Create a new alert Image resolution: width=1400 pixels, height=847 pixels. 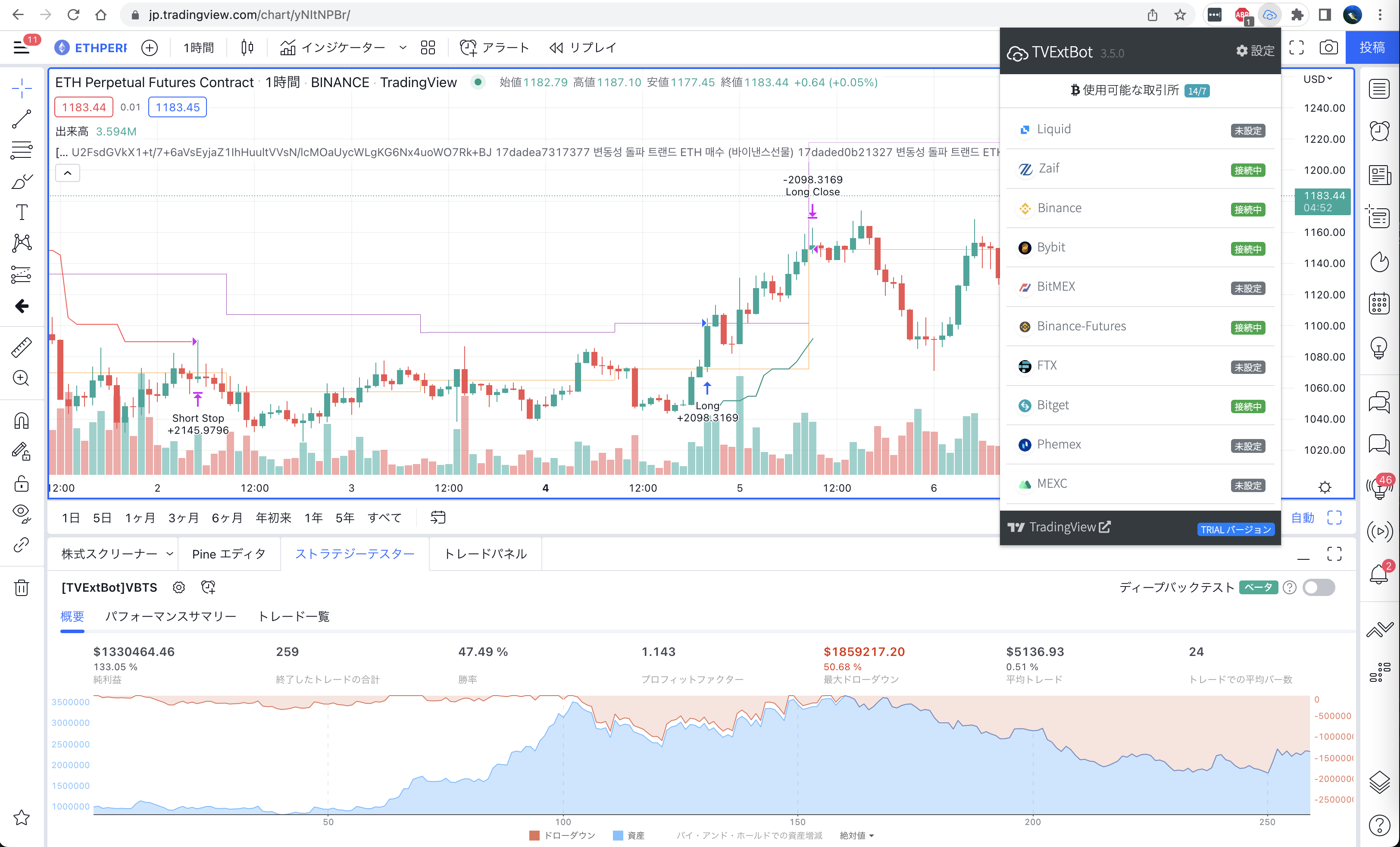click(x=494, y=48)
